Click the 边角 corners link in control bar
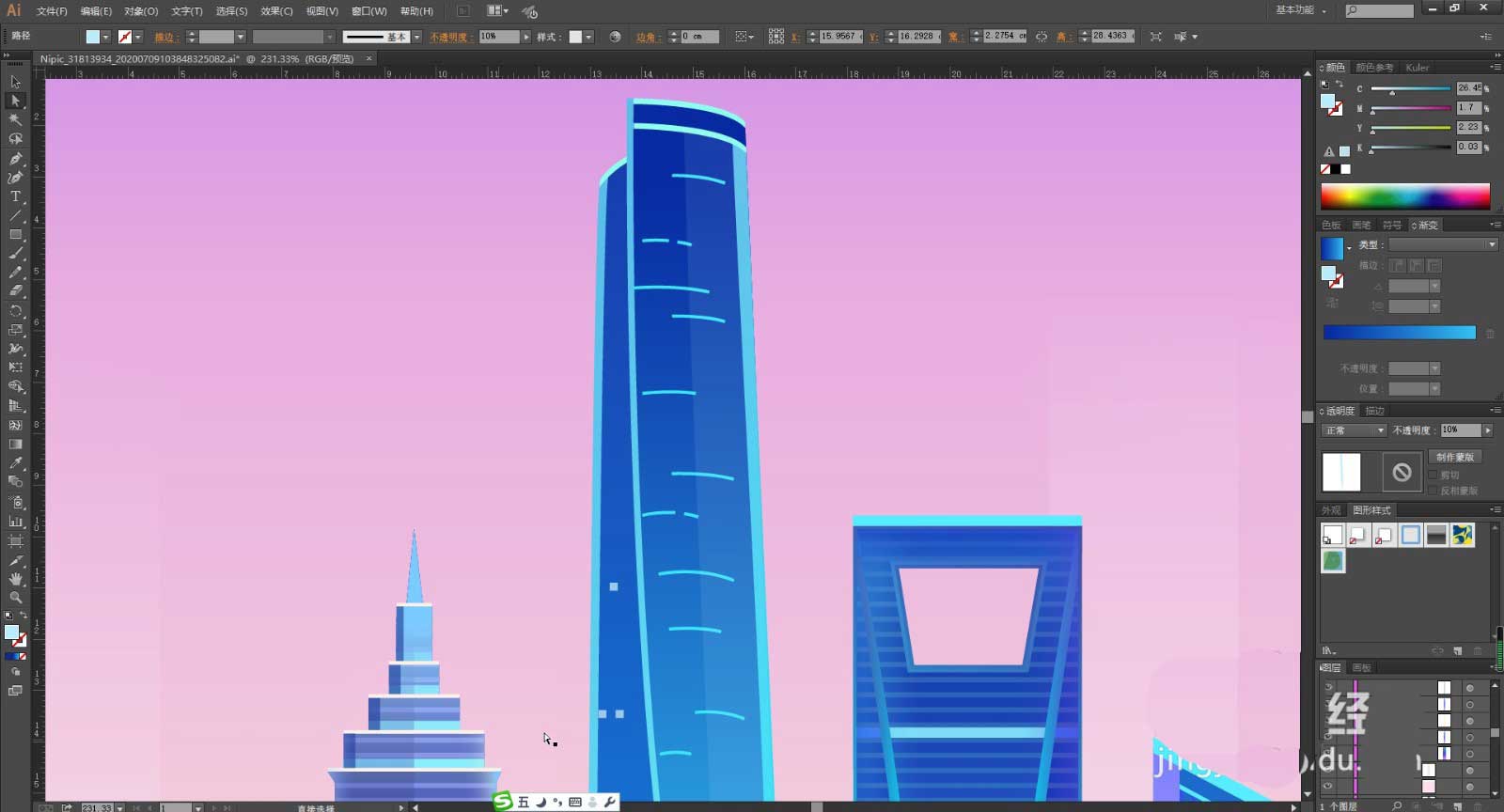Image resolution: width=1504 pixels, height=812 pixels. tap(647, 37)
